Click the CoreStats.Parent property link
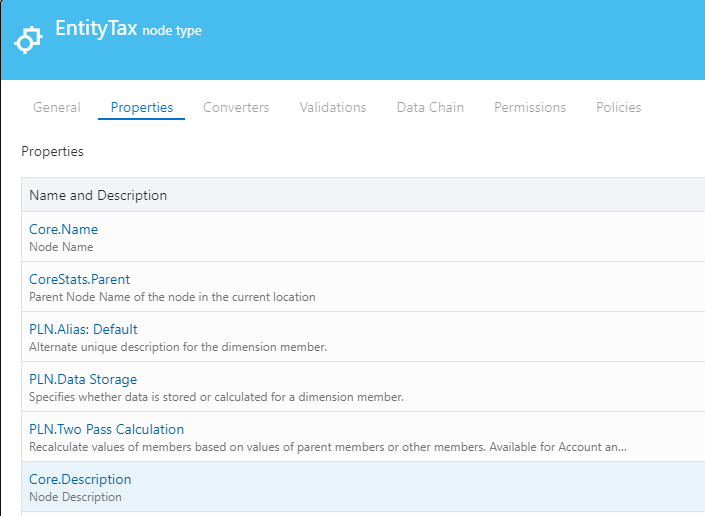Viewport: 705px width, 516px height. click(79, 279)
